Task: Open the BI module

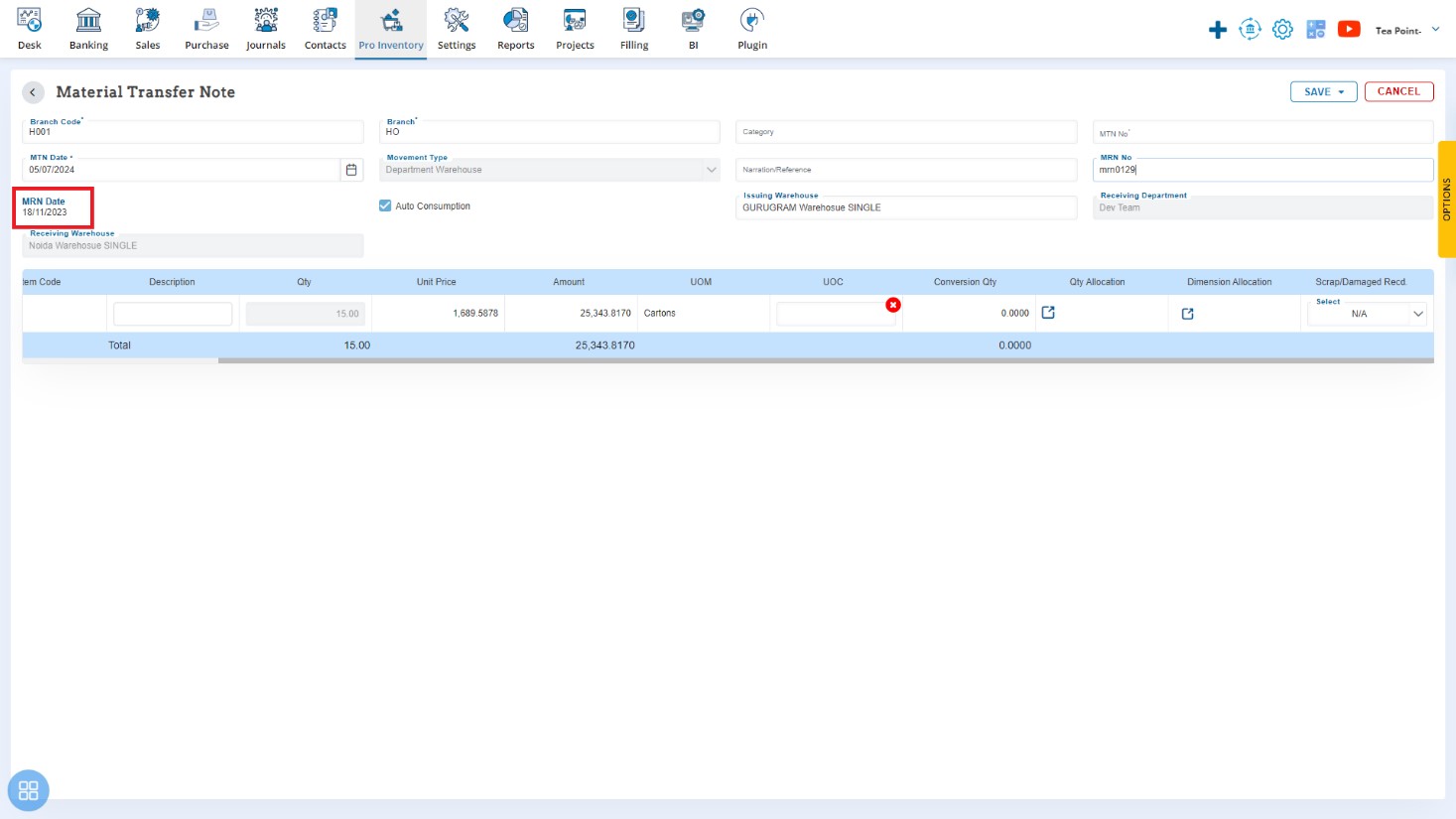Action: click(x=694, y=29)
